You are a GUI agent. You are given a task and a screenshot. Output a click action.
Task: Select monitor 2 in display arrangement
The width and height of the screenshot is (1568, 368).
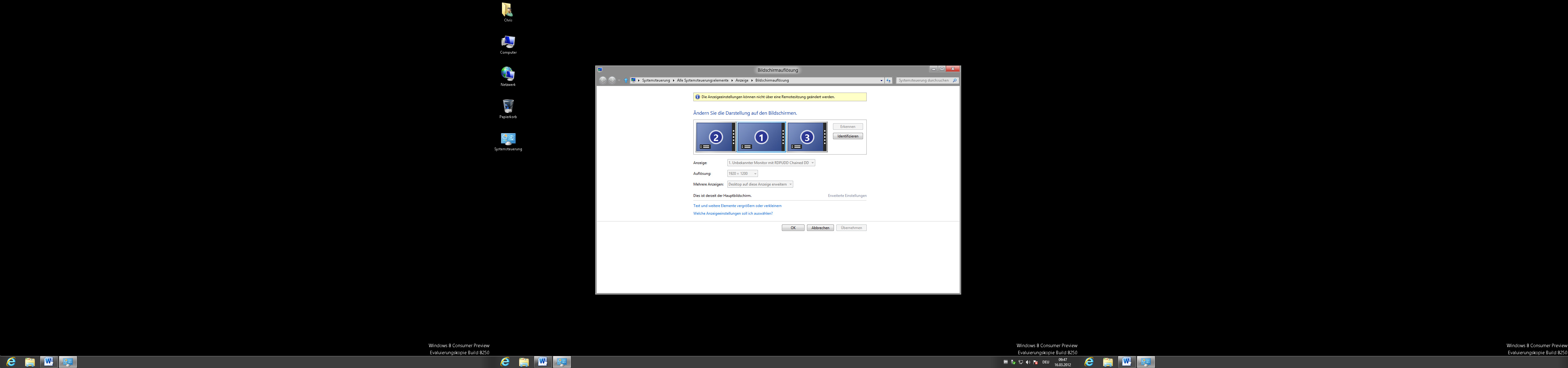click(715, 137)
